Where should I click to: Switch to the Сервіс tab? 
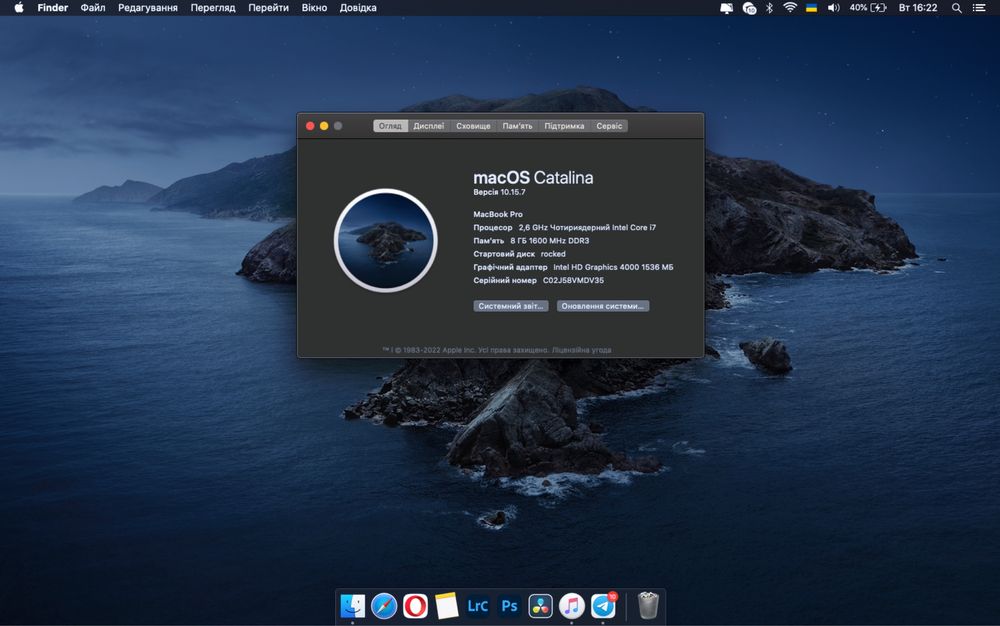[x=609, y=126]
